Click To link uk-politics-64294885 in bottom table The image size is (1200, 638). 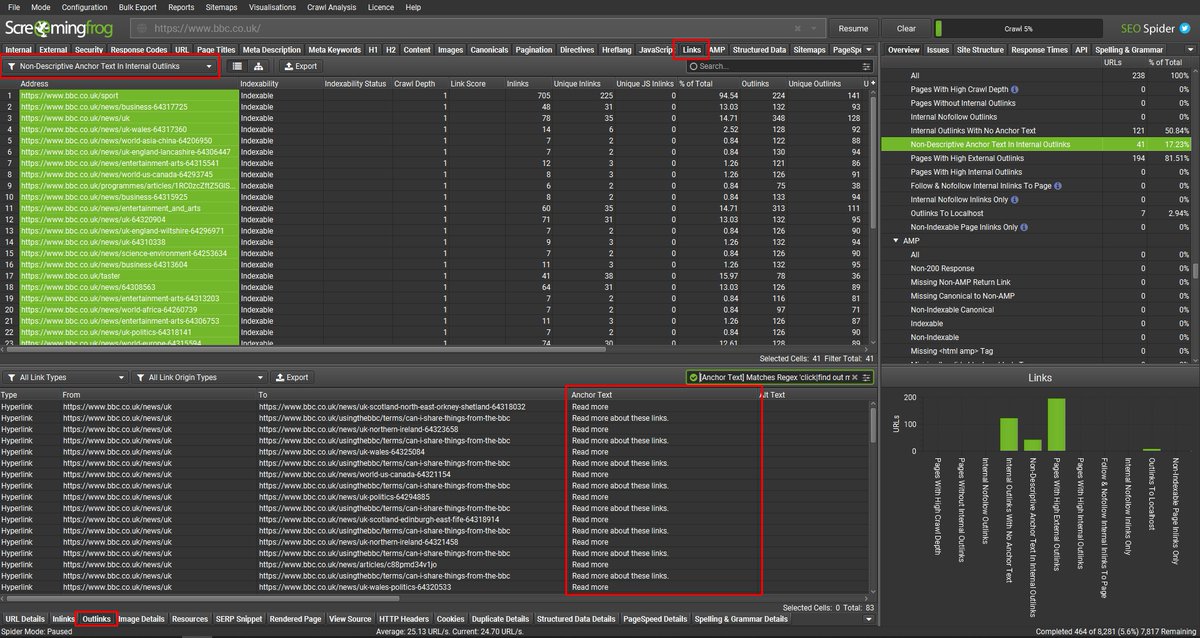click(346, 497)
